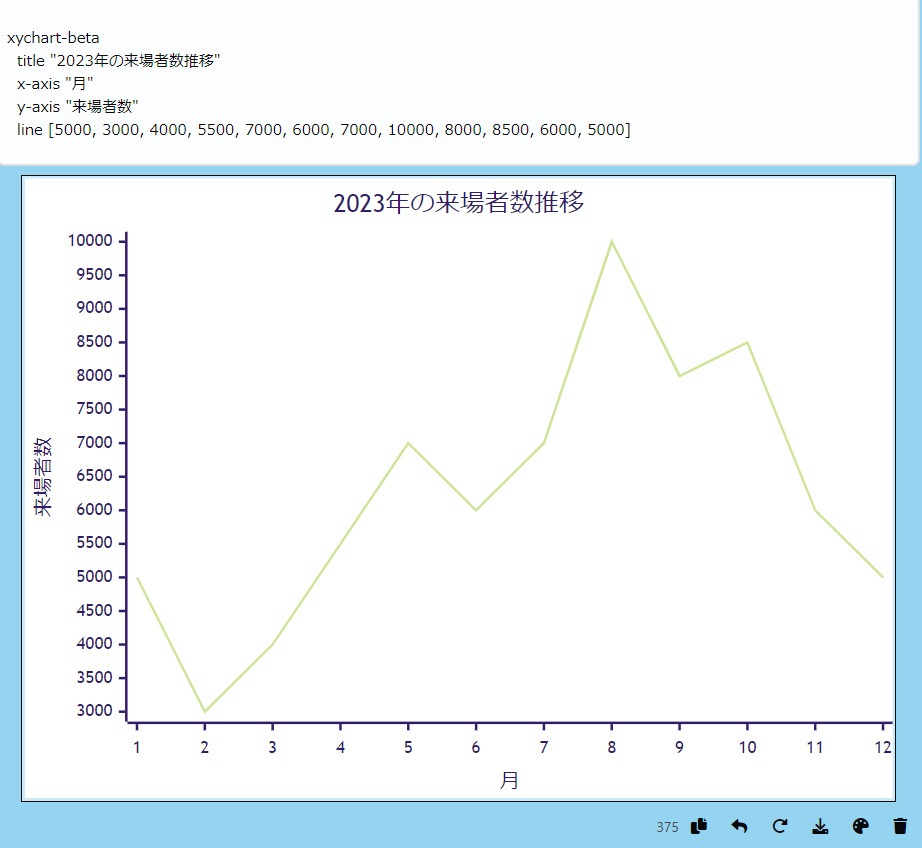
Task: Click the title code line in editor
Action: coord(118,61)
